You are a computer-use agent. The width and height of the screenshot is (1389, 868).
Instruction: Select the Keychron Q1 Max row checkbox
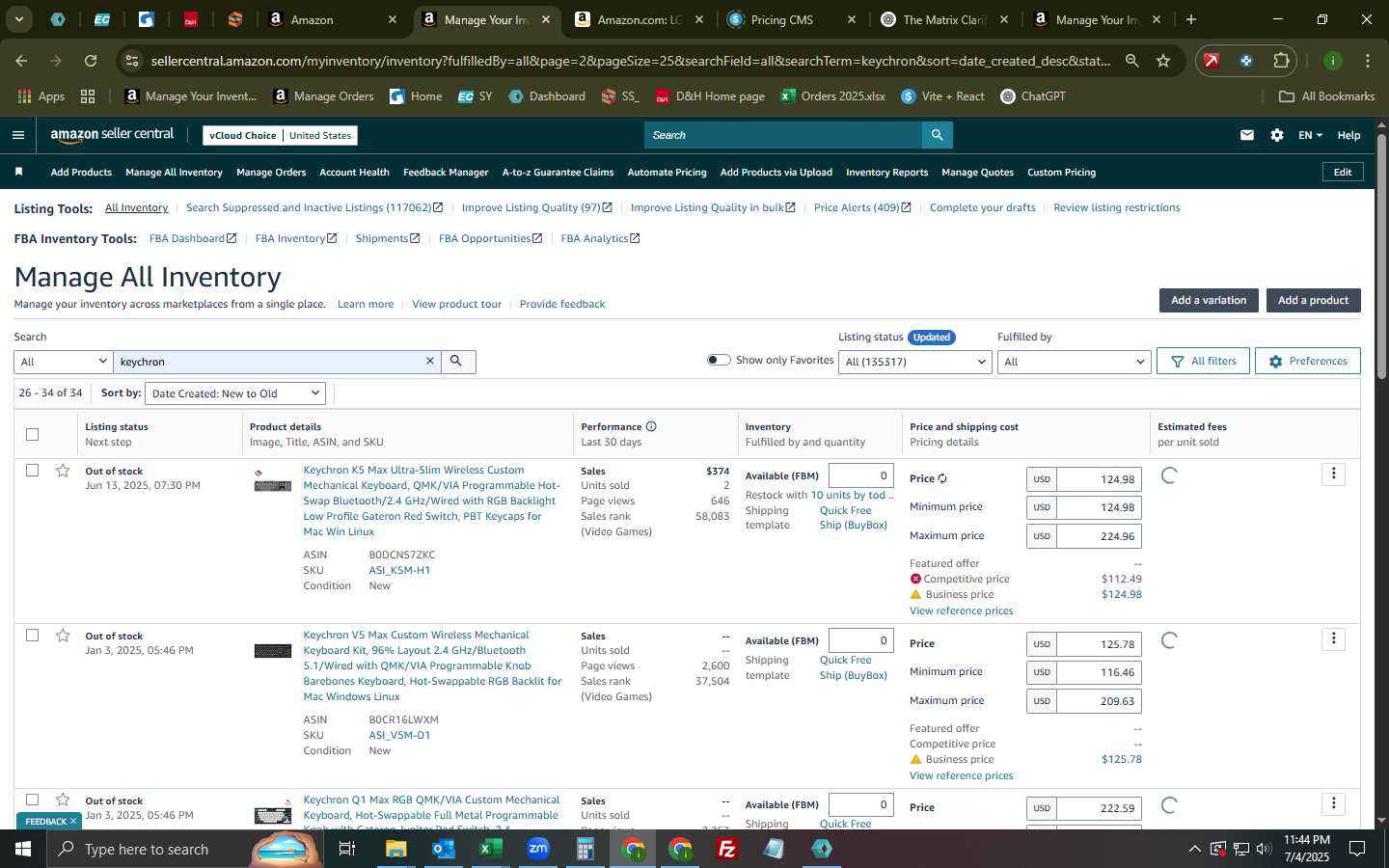coord(32,800)
